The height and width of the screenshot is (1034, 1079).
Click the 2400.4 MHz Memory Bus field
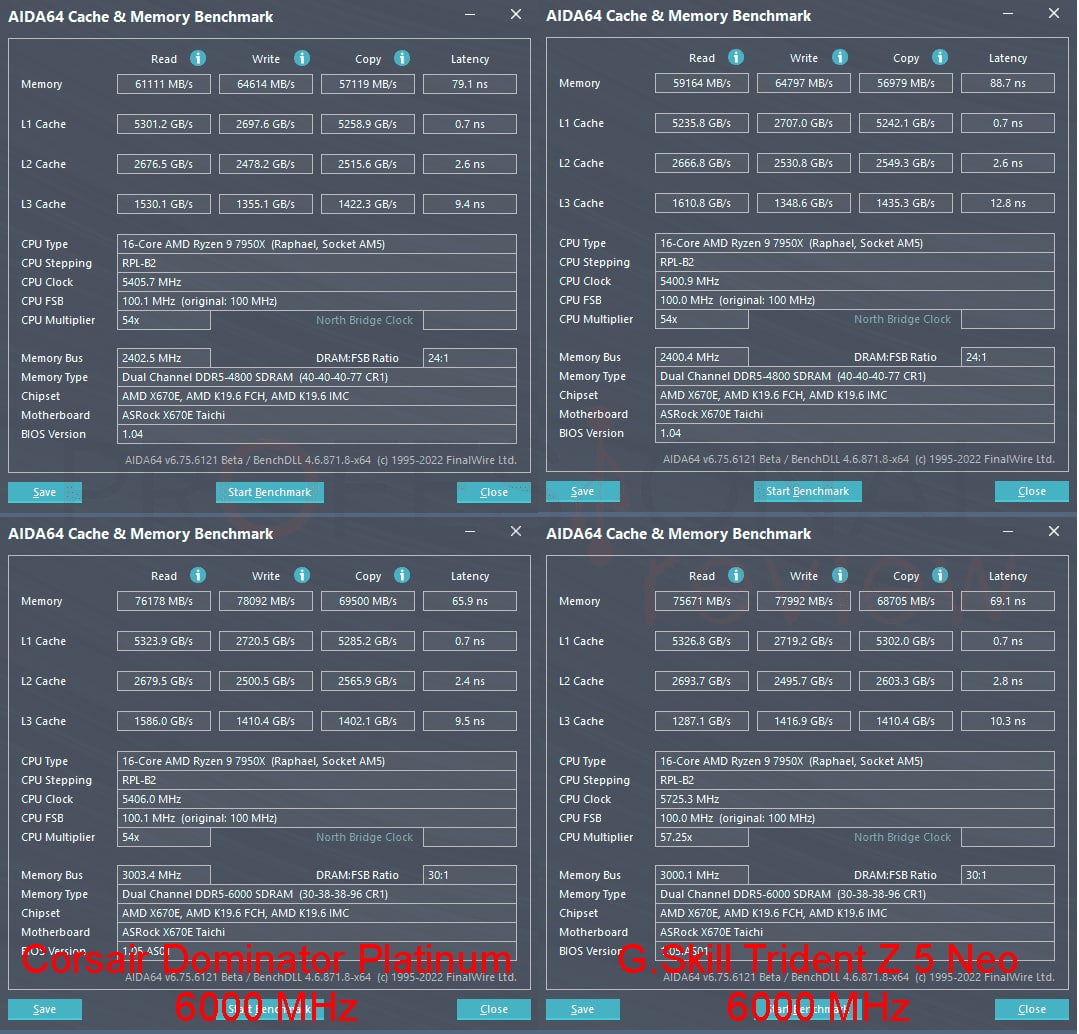tap(702, 357)
